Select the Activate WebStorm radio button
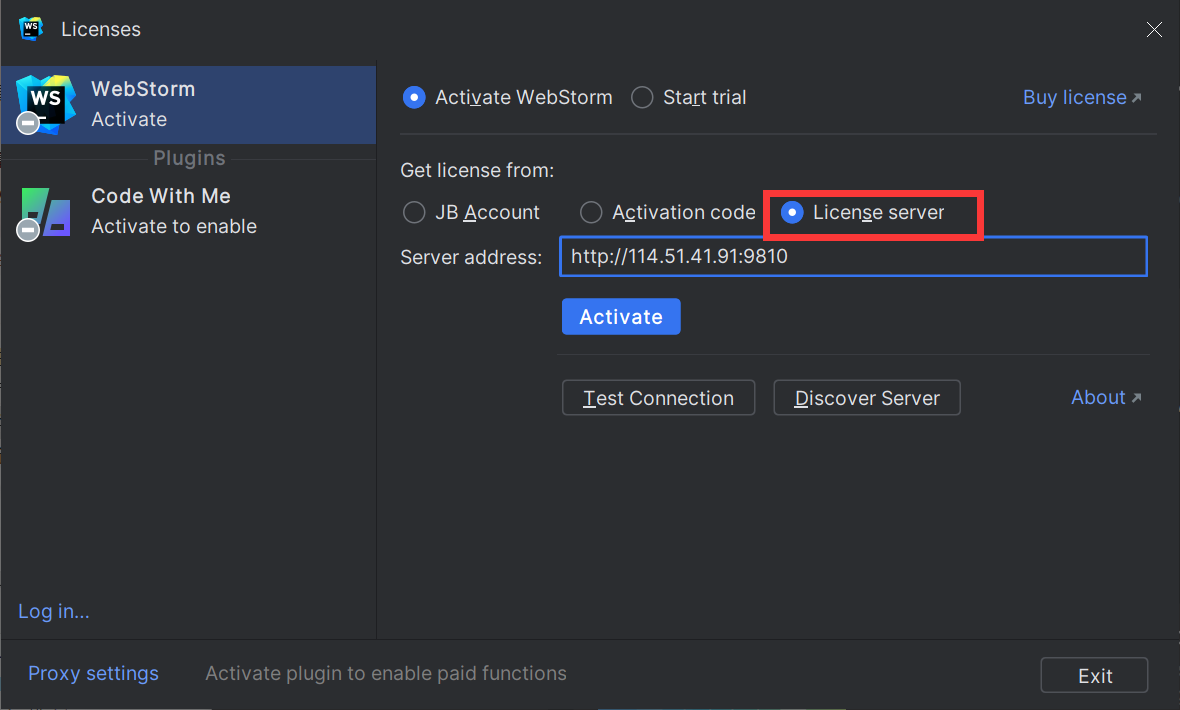1180x710 pixels. pos(414,97)
